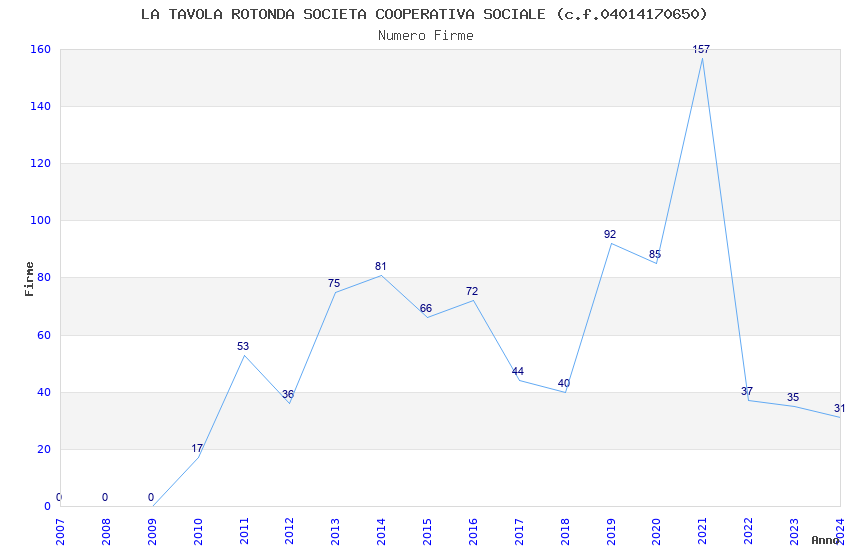Click the subtitle Numero Firme

tap(426, 36)
